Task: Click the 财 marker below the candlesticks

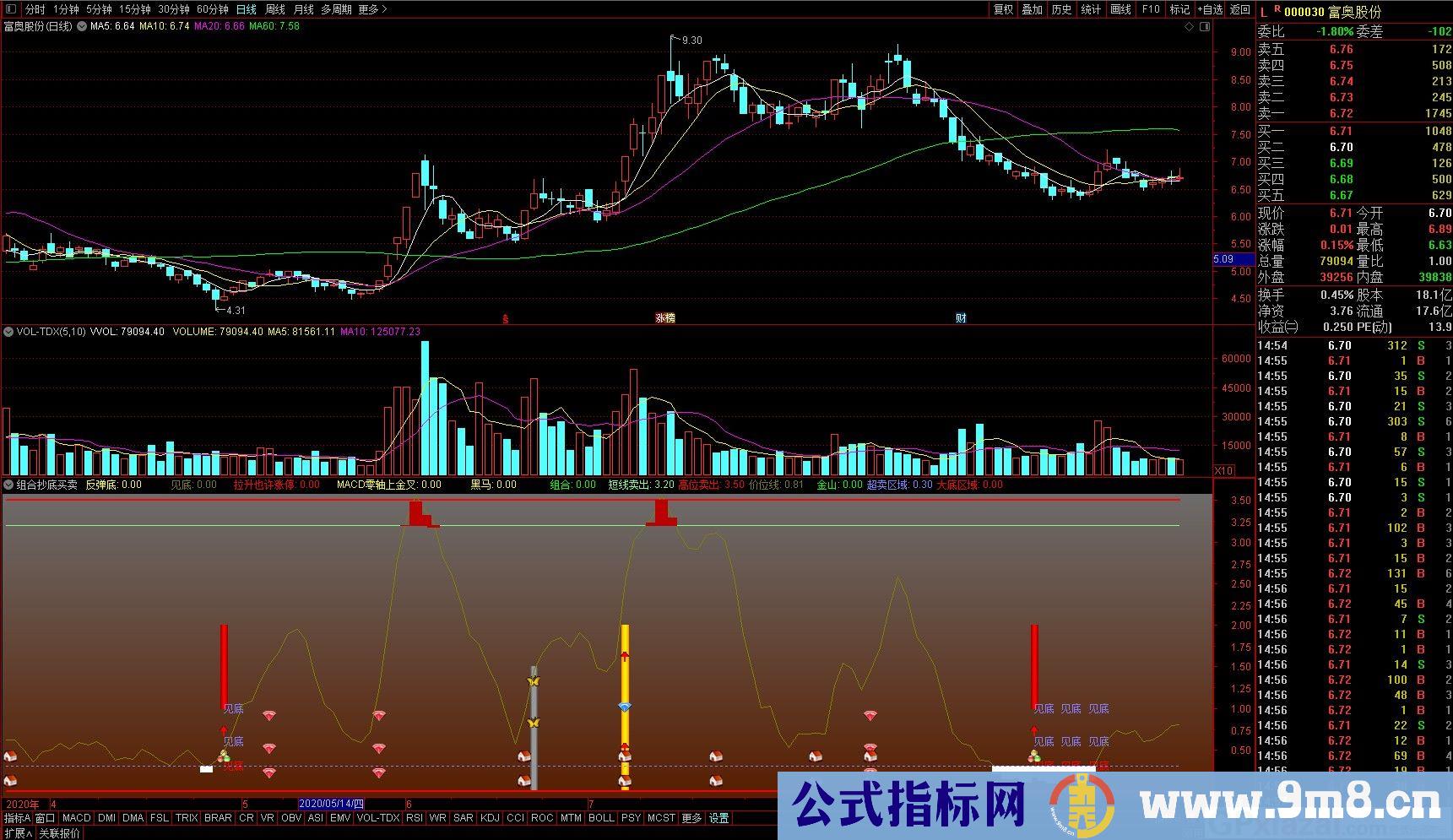Action: point(961,318)
